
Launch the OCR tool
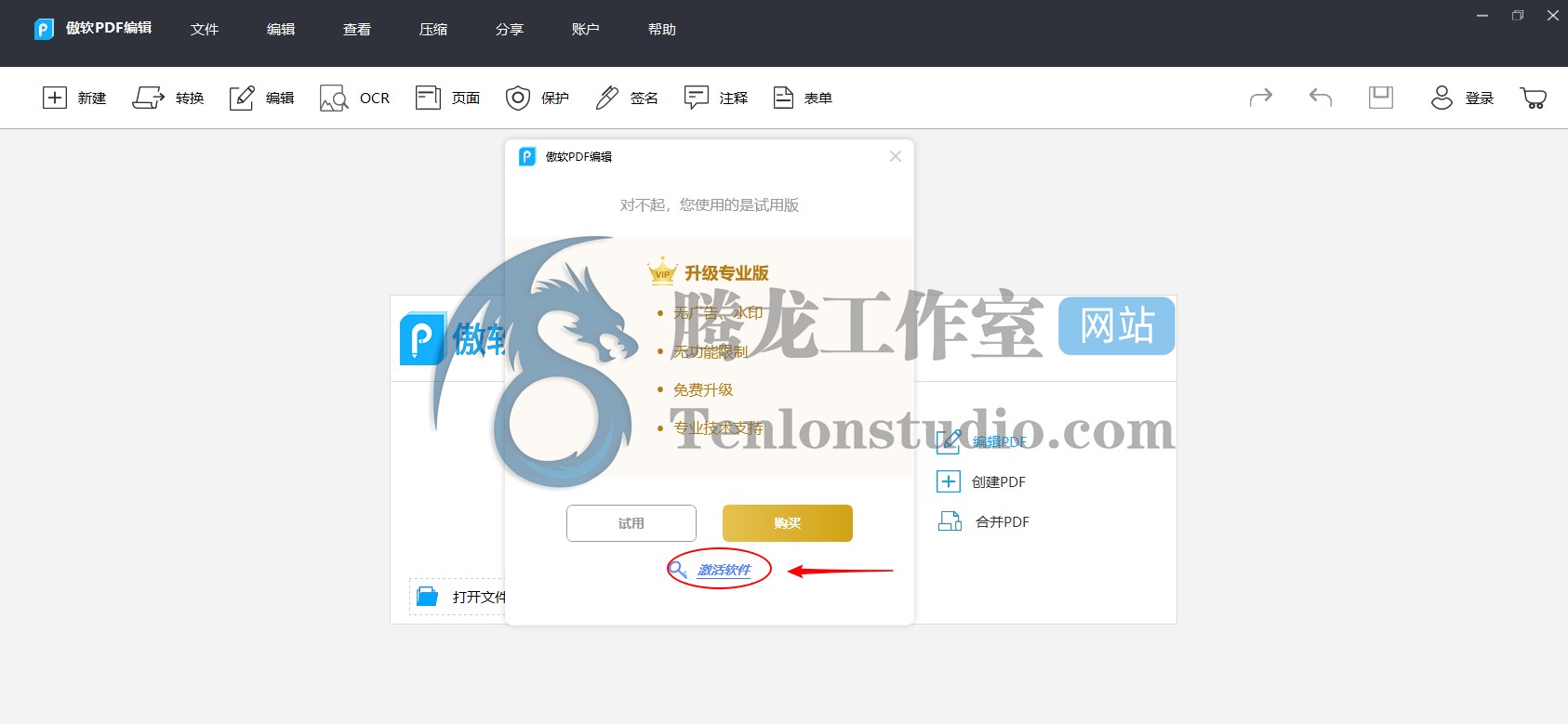(333, 98)
